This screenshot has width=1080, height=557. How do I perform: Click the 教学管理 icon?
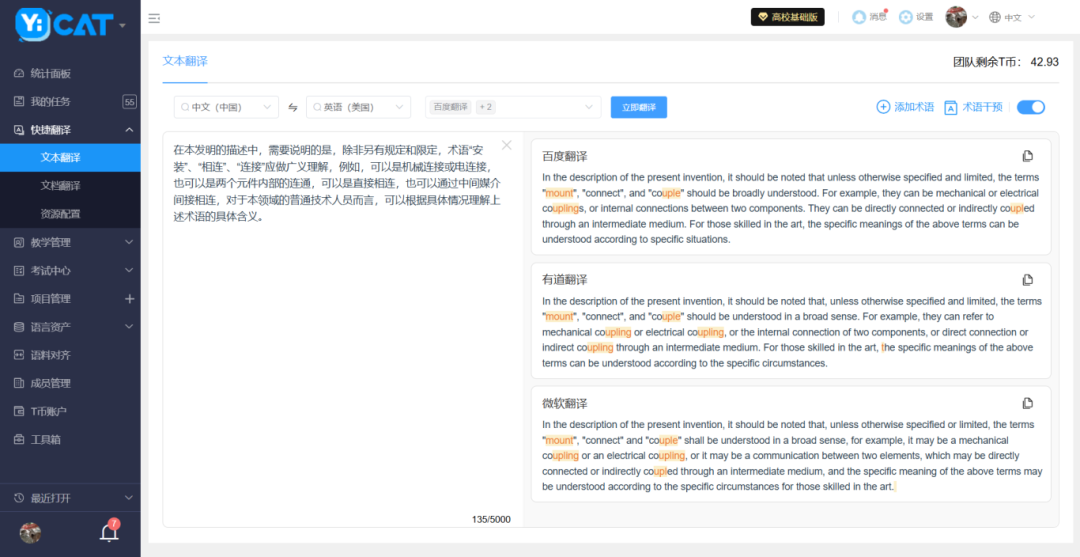pyautogui.click(x=19, y=242)
